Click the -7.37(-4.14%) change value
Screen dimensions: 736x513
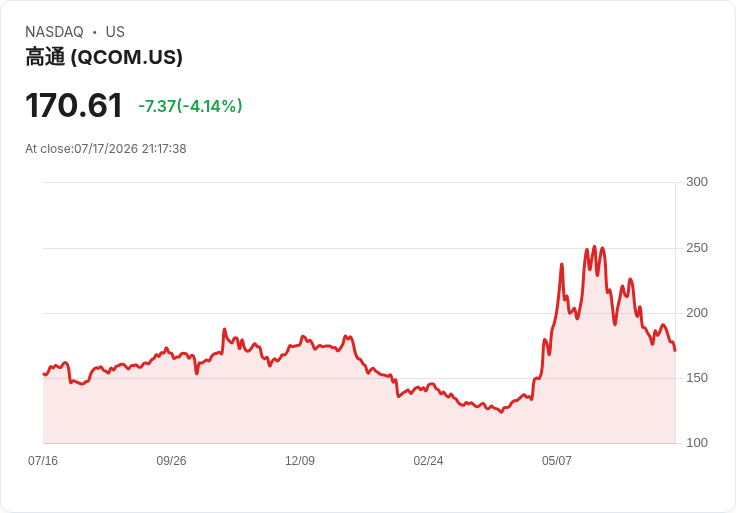[190, 106]
